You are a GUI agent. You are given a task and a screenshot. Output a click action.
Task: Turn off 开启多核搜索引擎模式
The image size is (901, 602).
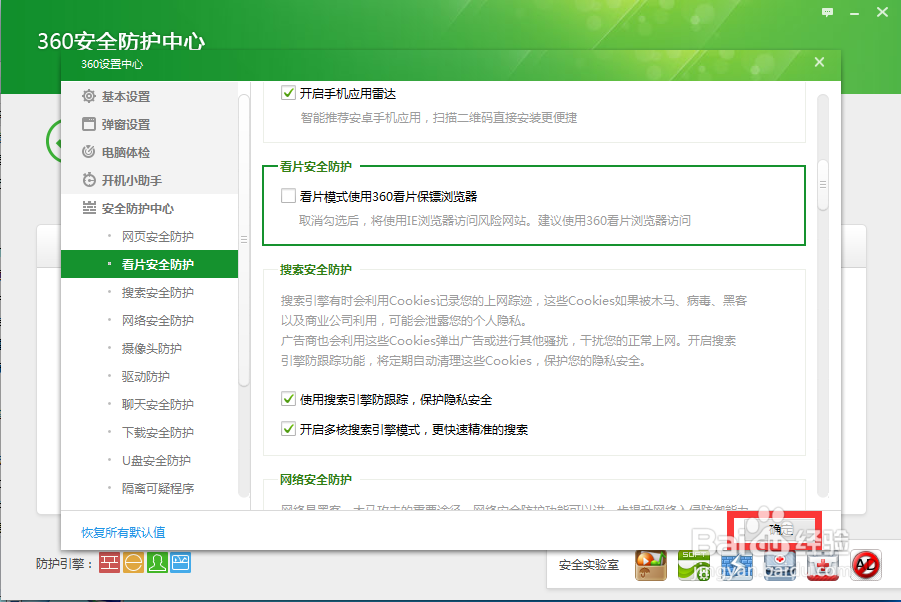pos(287,428)
